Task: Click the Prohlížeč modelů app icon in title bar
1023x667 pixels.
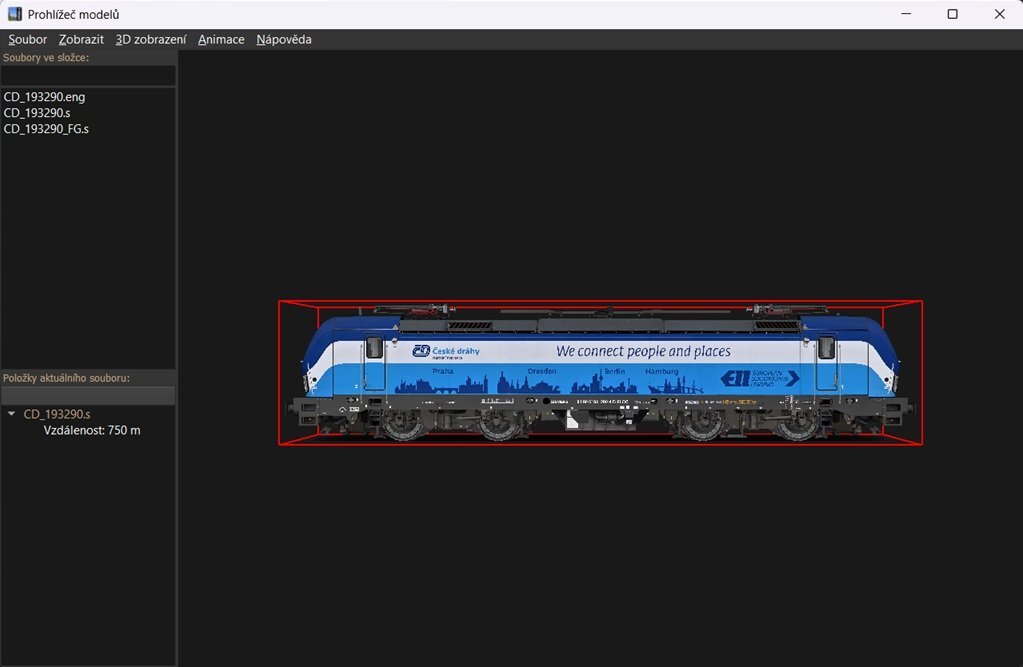Action: (15, 14)
